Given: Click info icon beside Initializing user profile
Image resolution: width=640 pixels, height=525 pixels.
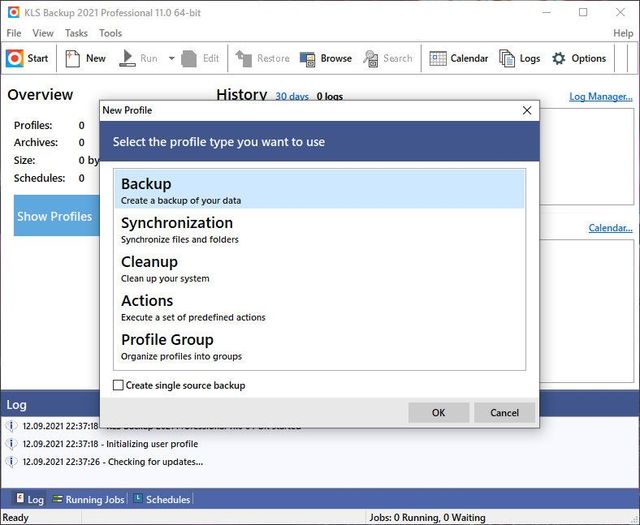Looking at the screenshot, I should (x=11, y=444).
